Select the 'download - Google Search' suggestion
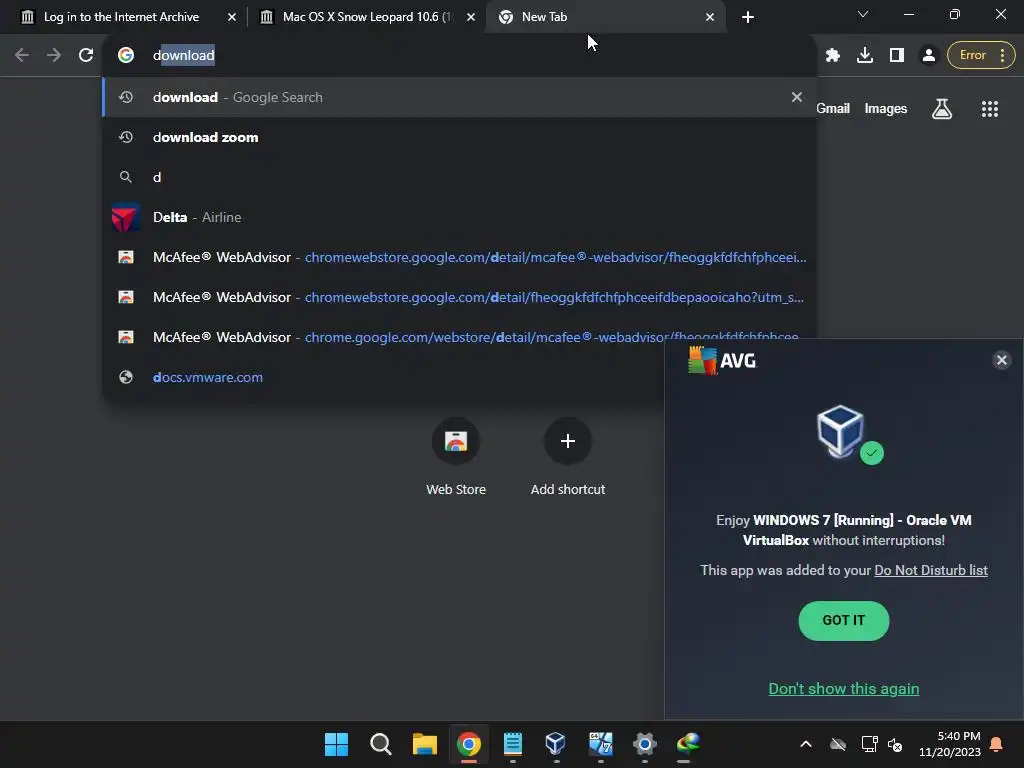This screenshot has width=1024, height=768. 460,97
